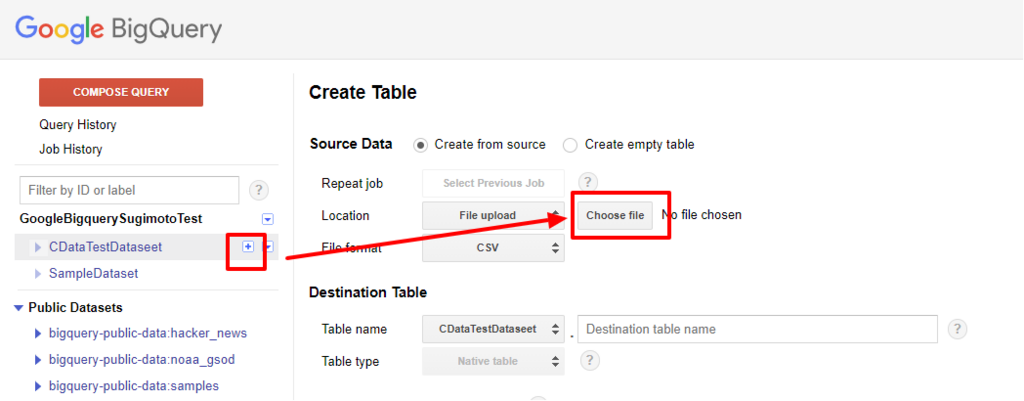Image resolution: width=1024 pixels, height=401 pixels.
Task: Open Query History
Action: click(x=78, y=125)
